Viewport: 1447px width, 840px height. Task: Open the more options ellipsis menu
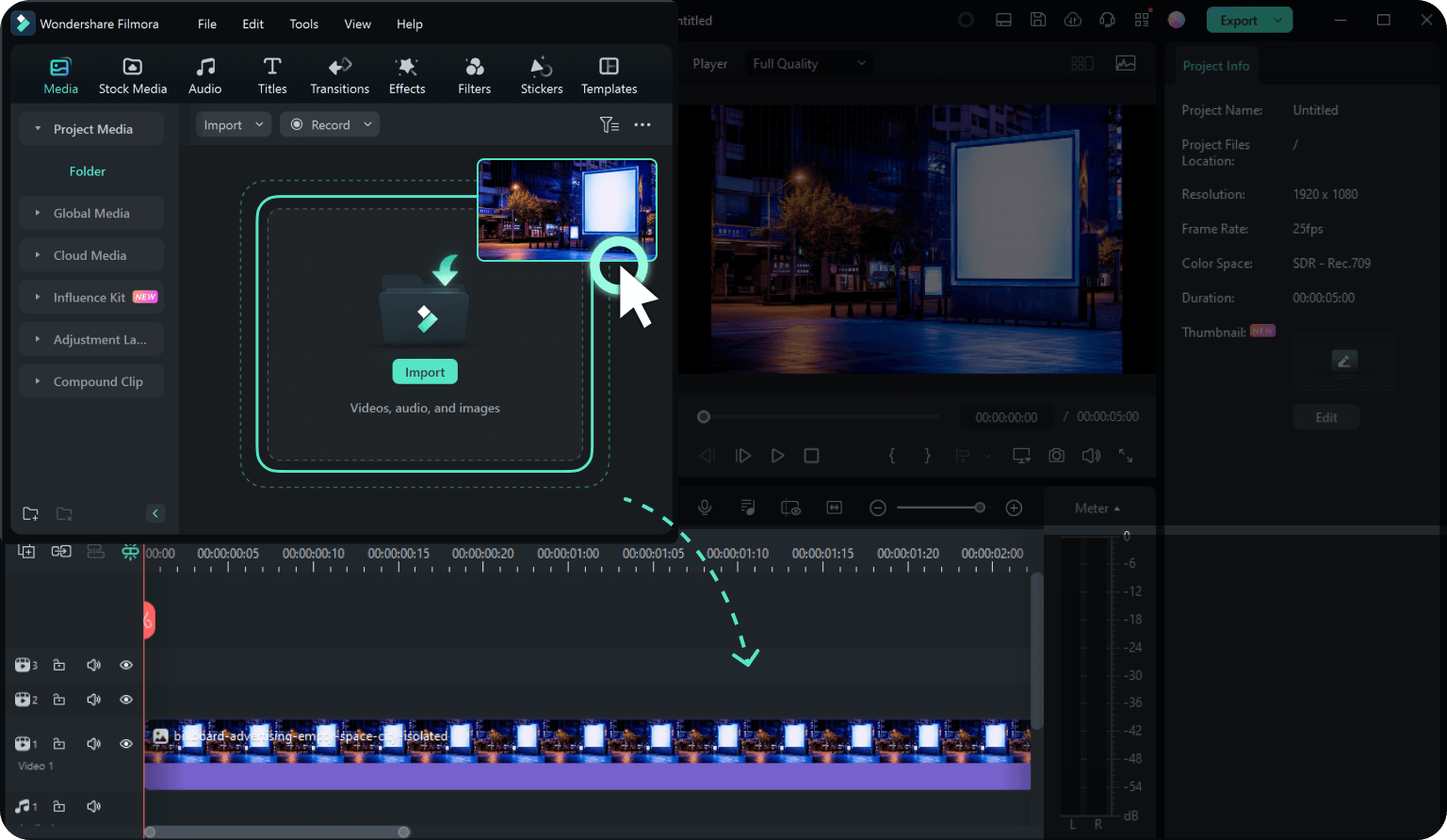pos(642,124)
